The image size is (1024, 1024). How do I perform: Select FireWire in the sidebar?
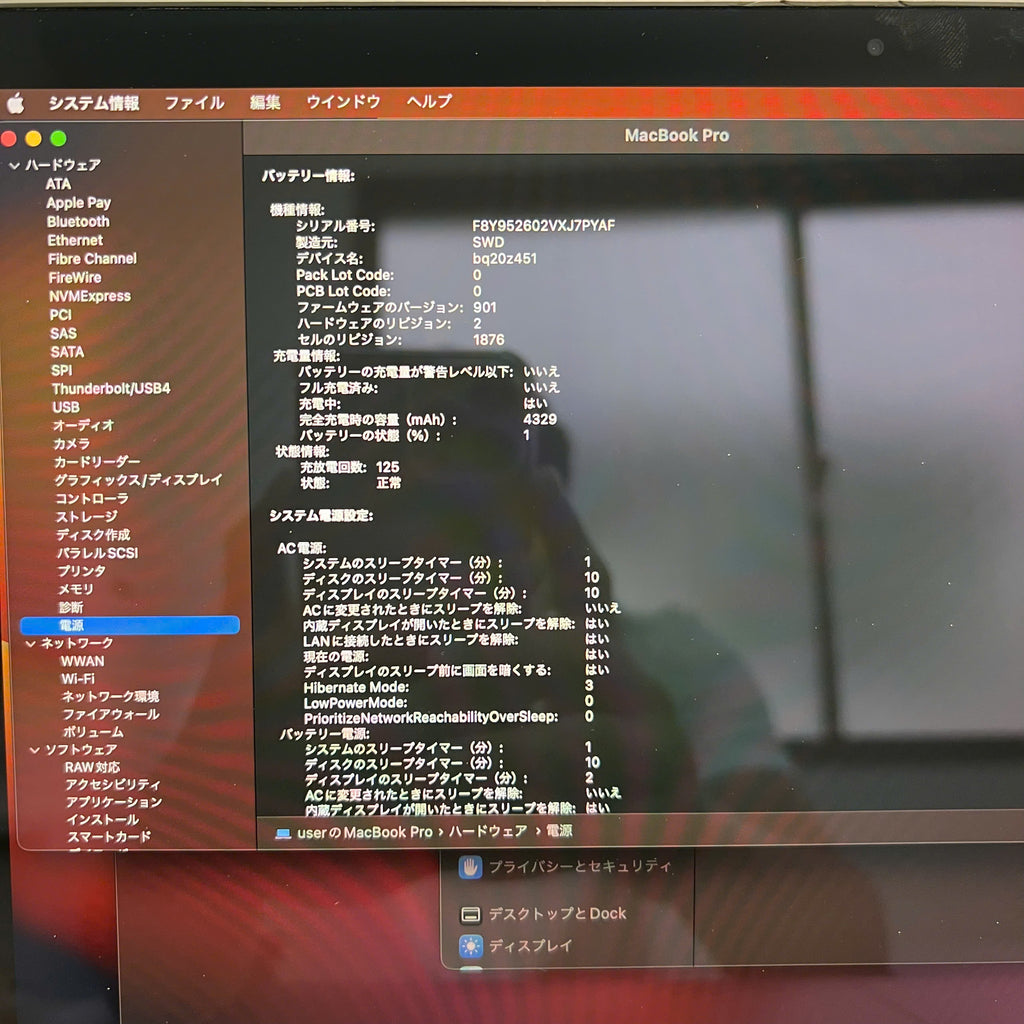[x=75, y=278]
